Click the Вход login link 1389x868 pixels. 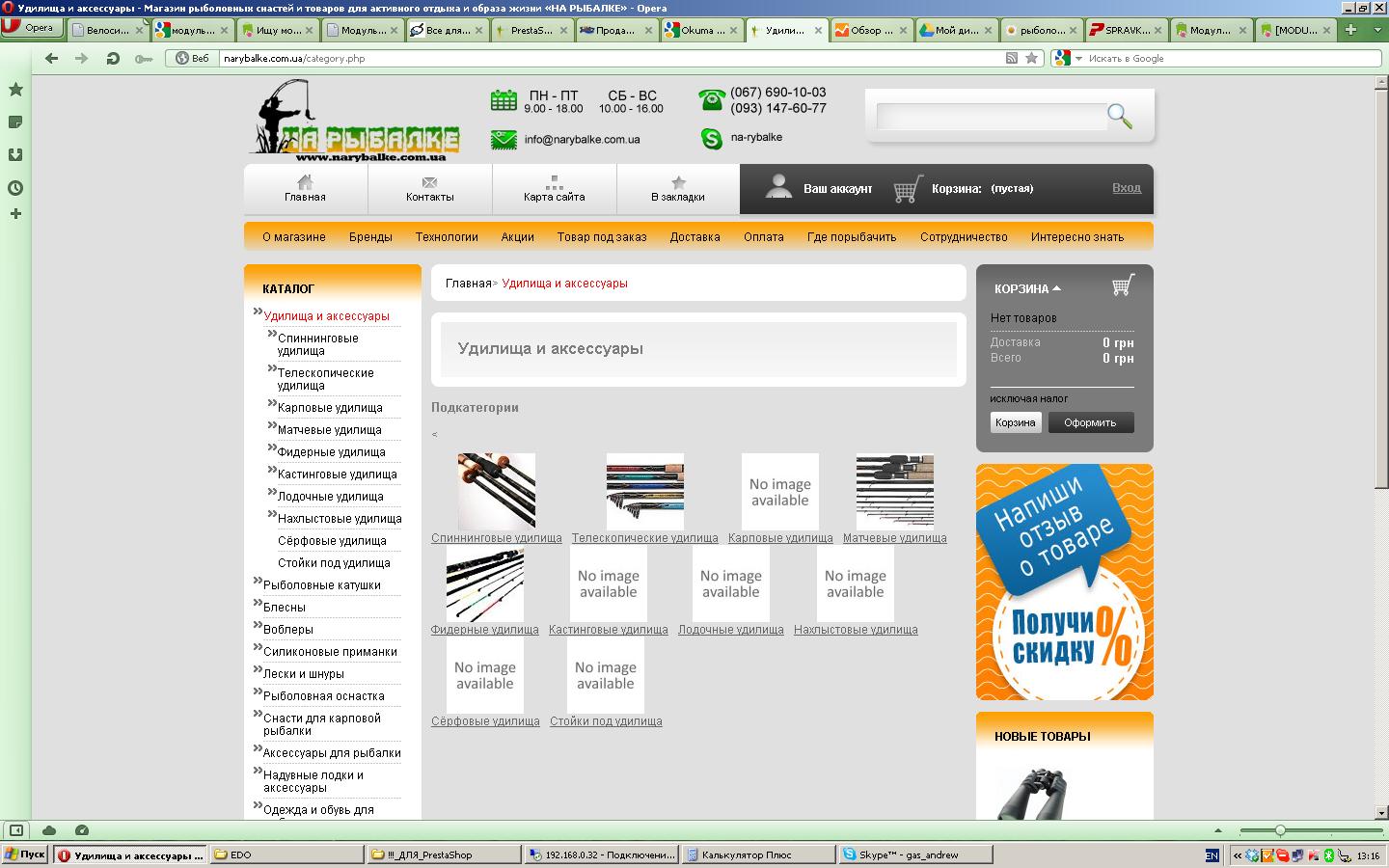[x=1126, y=188]
